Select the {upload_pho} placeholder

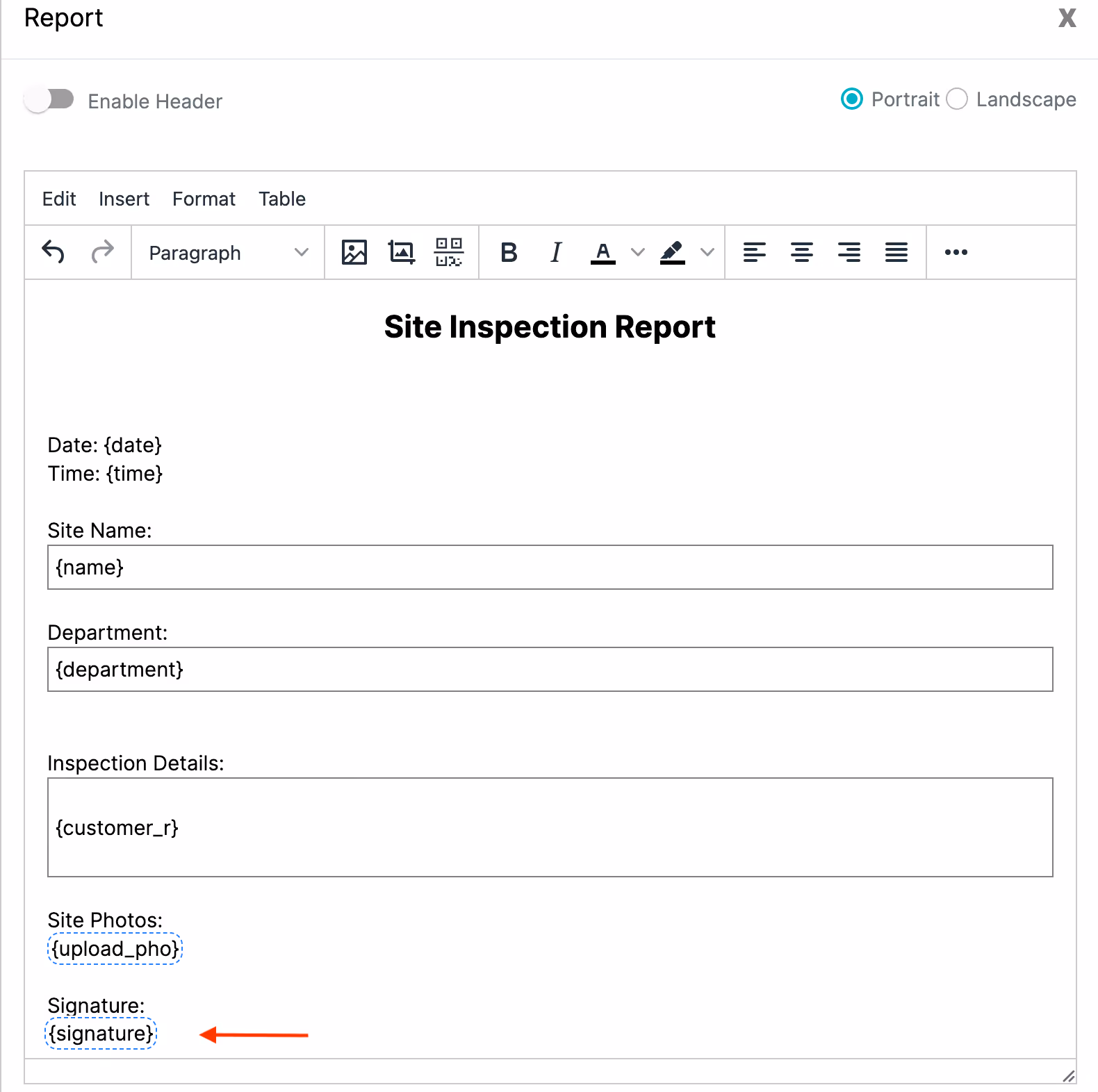click(115, 949)
